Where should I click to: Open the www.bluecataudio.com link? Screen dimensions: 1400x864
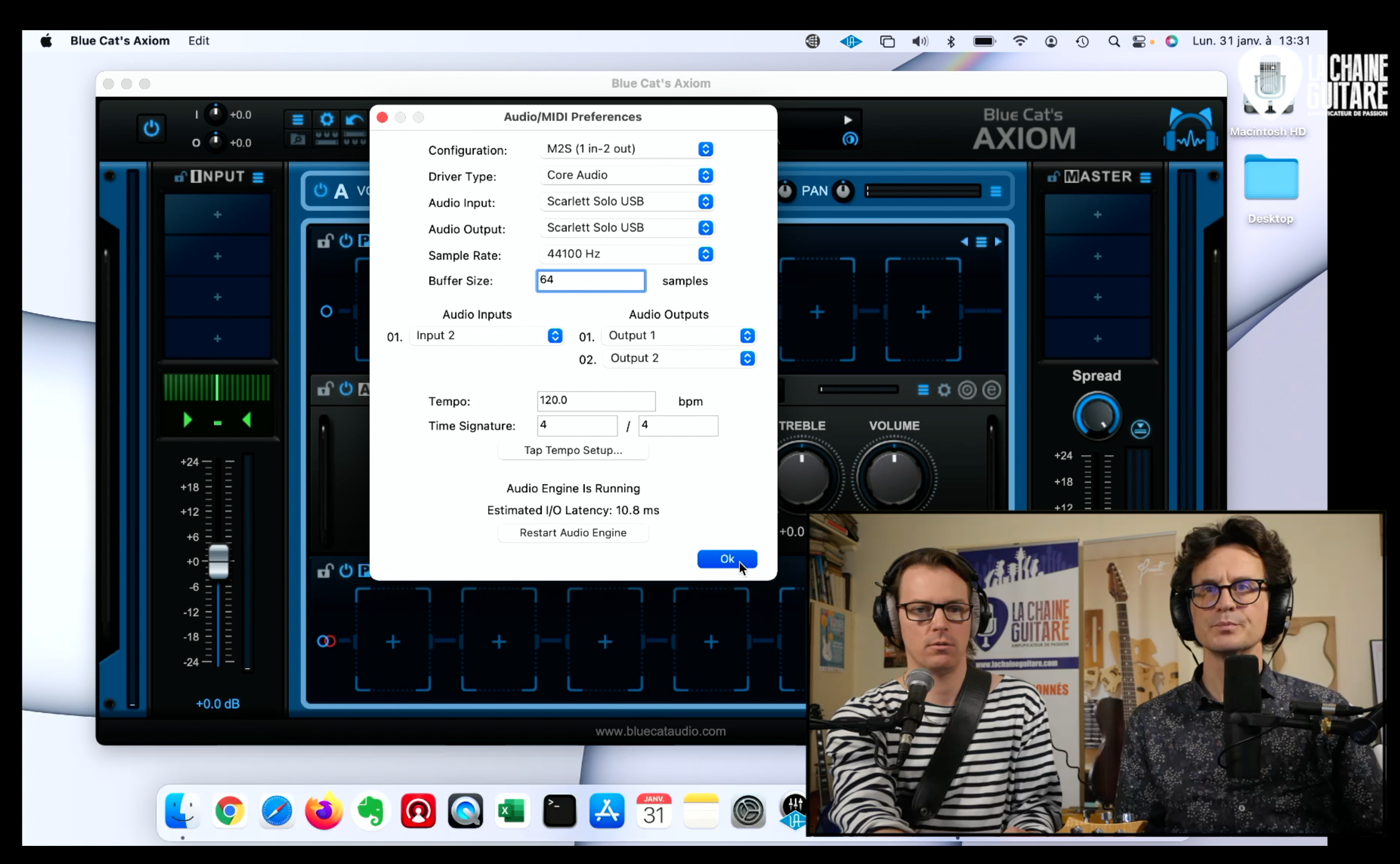tap(660, 732)
